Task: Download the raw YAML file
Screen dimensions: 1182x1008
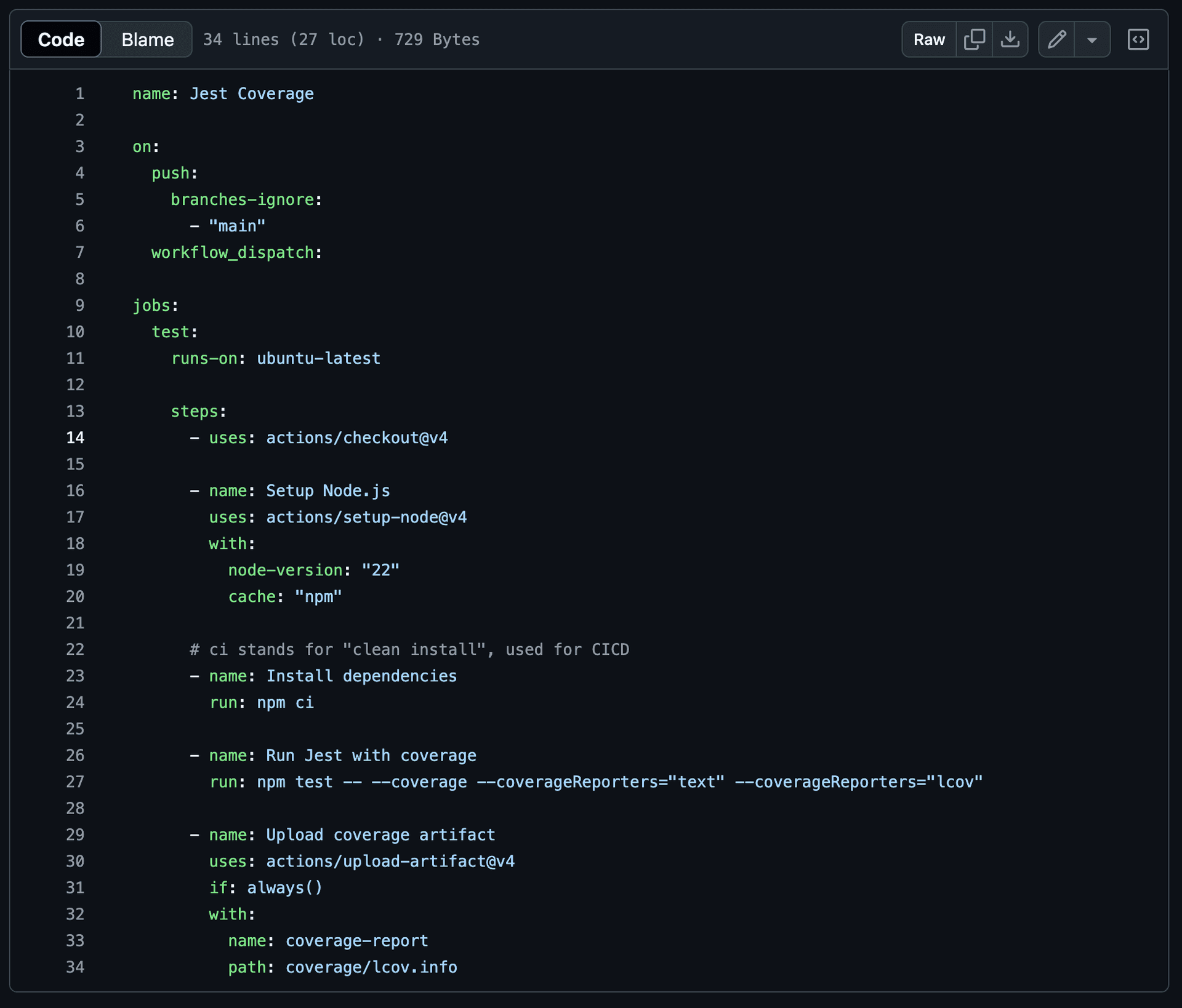Action: click(x=1011, y=39)
